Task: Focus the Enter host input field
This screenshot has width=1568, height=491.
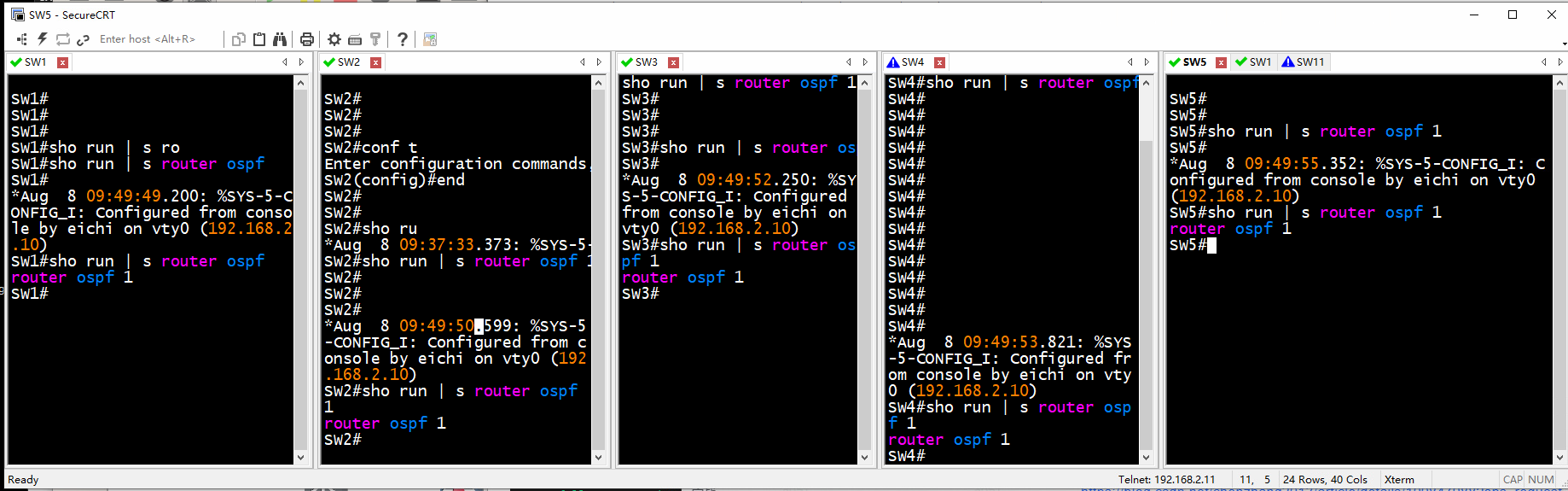Action: (x=158, y=39)
